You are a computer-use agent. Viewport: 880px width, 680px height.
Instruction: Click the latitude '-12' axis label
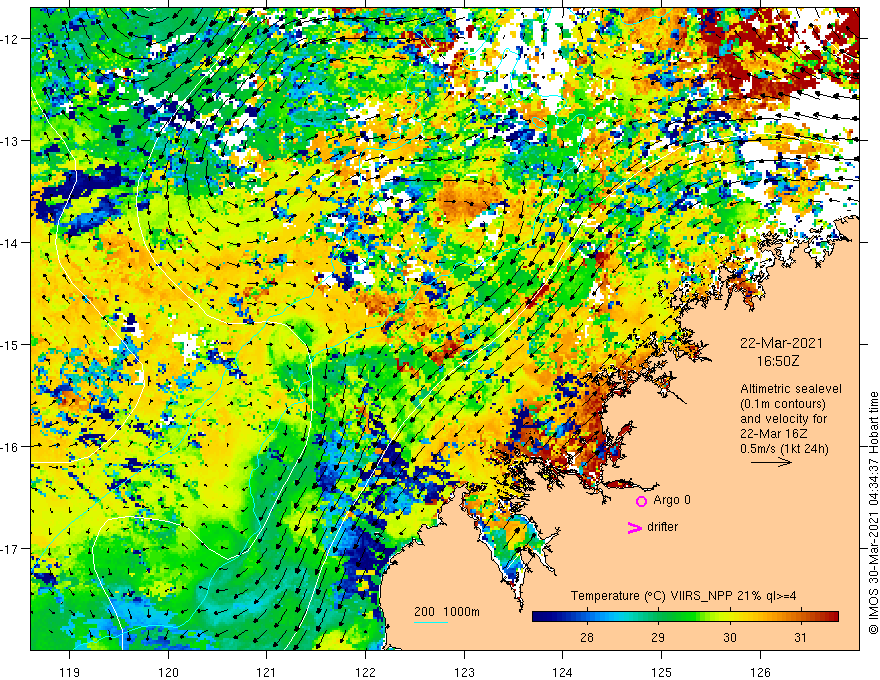[11, 39]
